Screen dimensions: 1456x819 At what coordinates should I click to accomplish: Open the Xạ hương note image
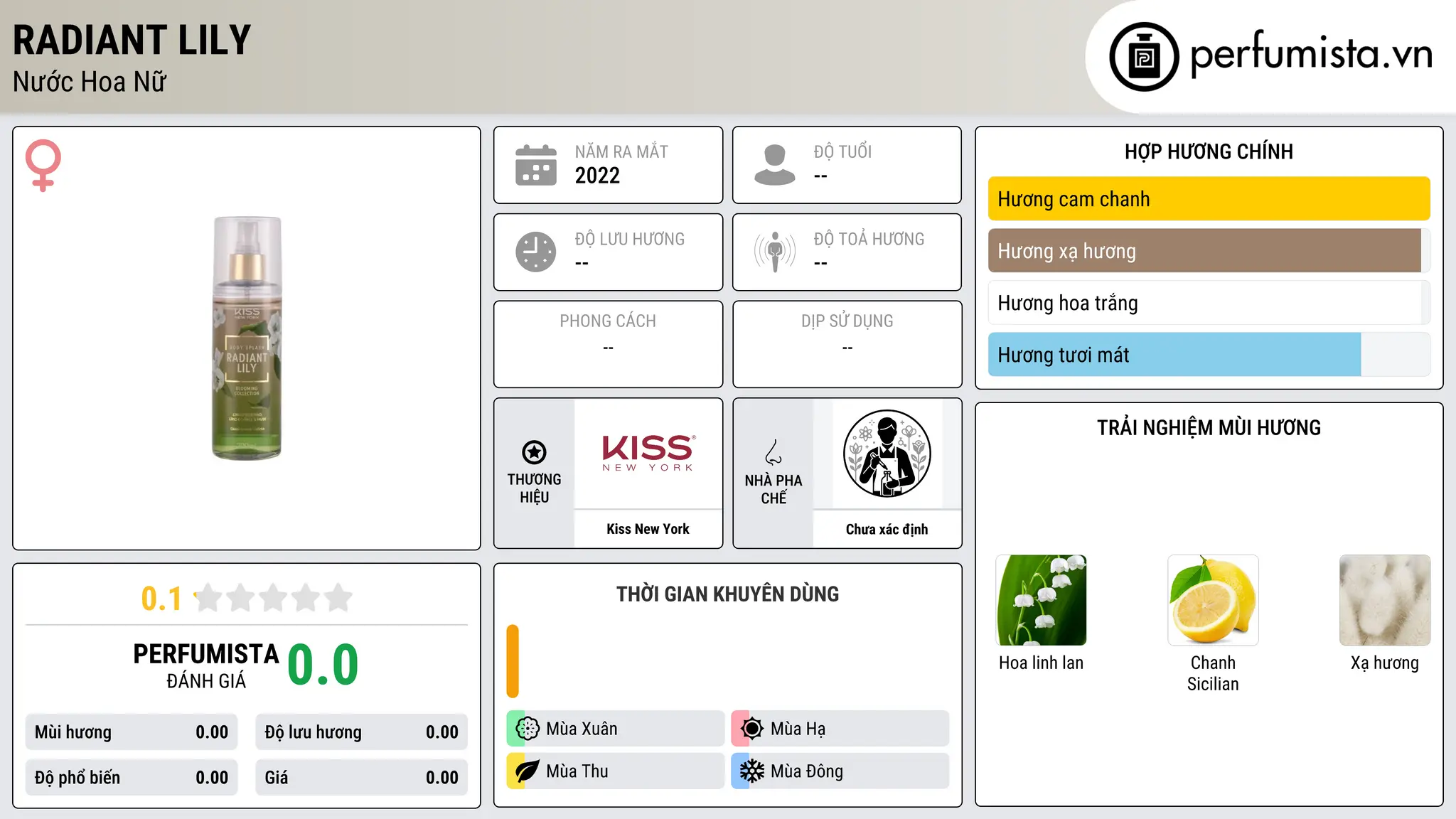1385,600
